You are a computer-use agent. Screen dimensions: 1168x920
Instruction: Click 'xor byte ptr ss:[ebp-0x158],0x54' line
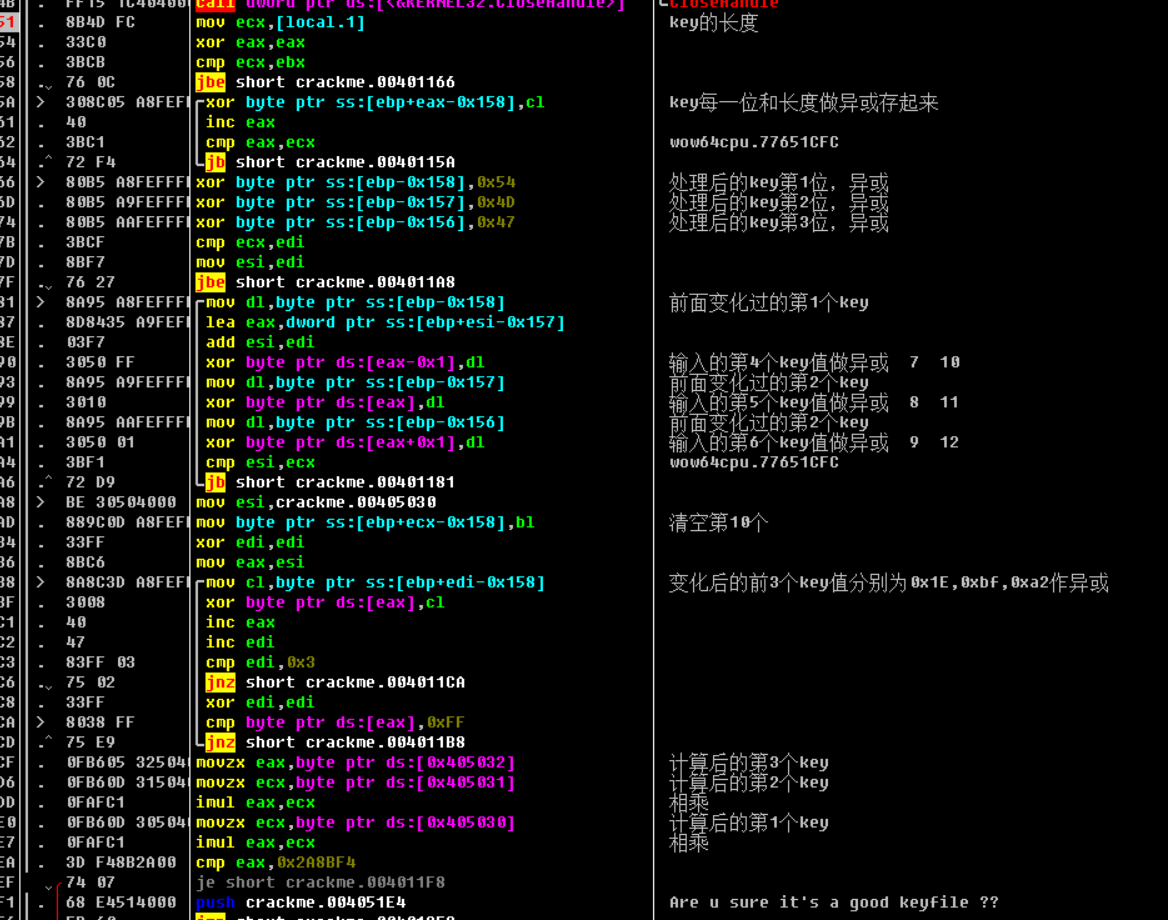click(355, 183)
